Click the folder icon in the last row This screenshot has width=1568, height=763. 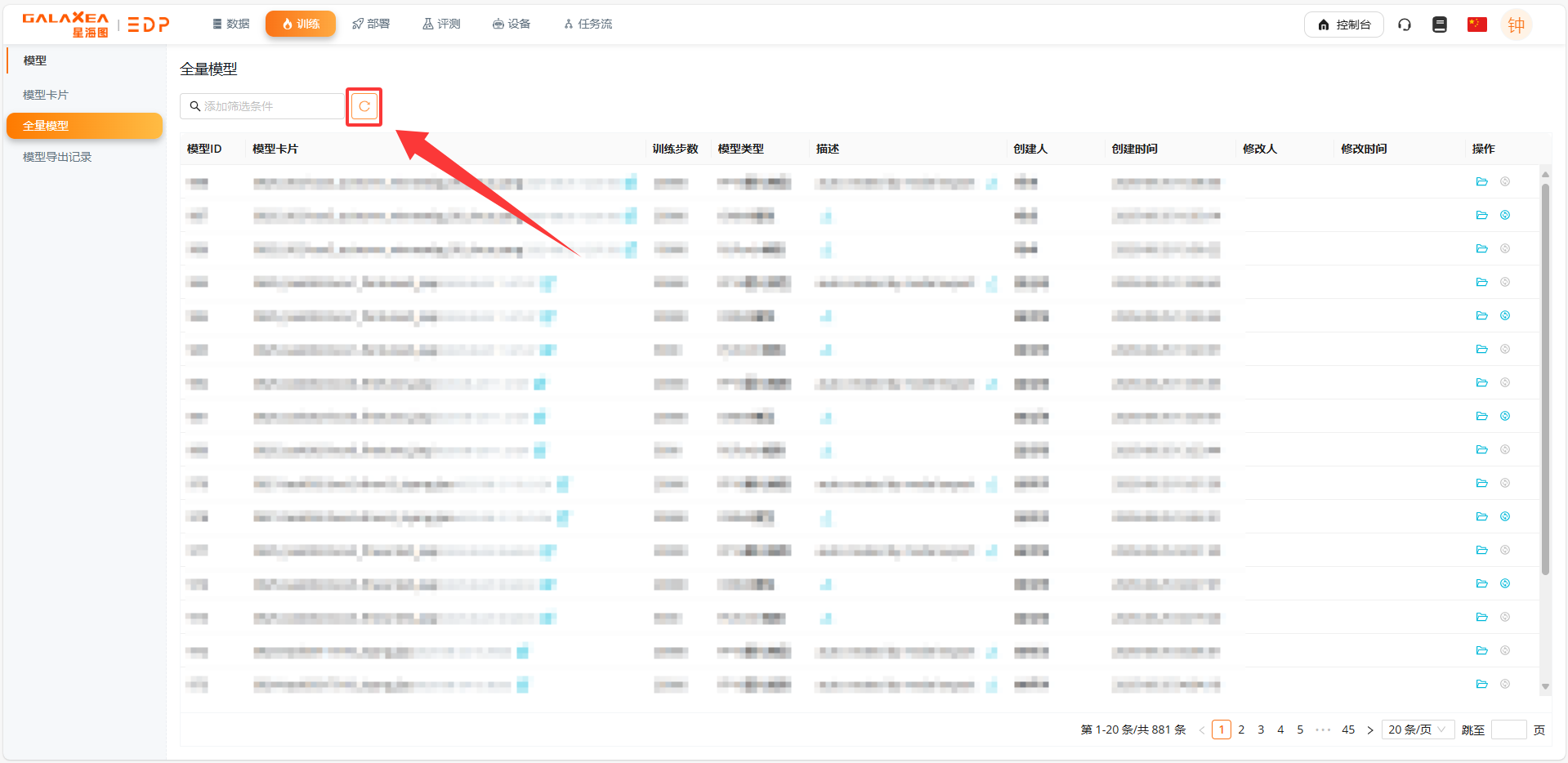(1481, 684)
